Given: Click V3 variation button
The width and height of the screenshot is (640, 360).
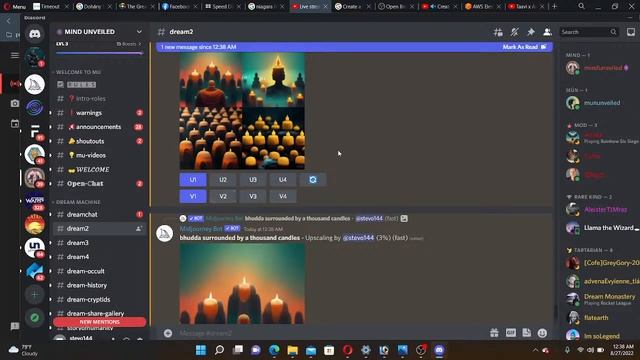Looking at the screenshot, I should (x=253, y=196).
